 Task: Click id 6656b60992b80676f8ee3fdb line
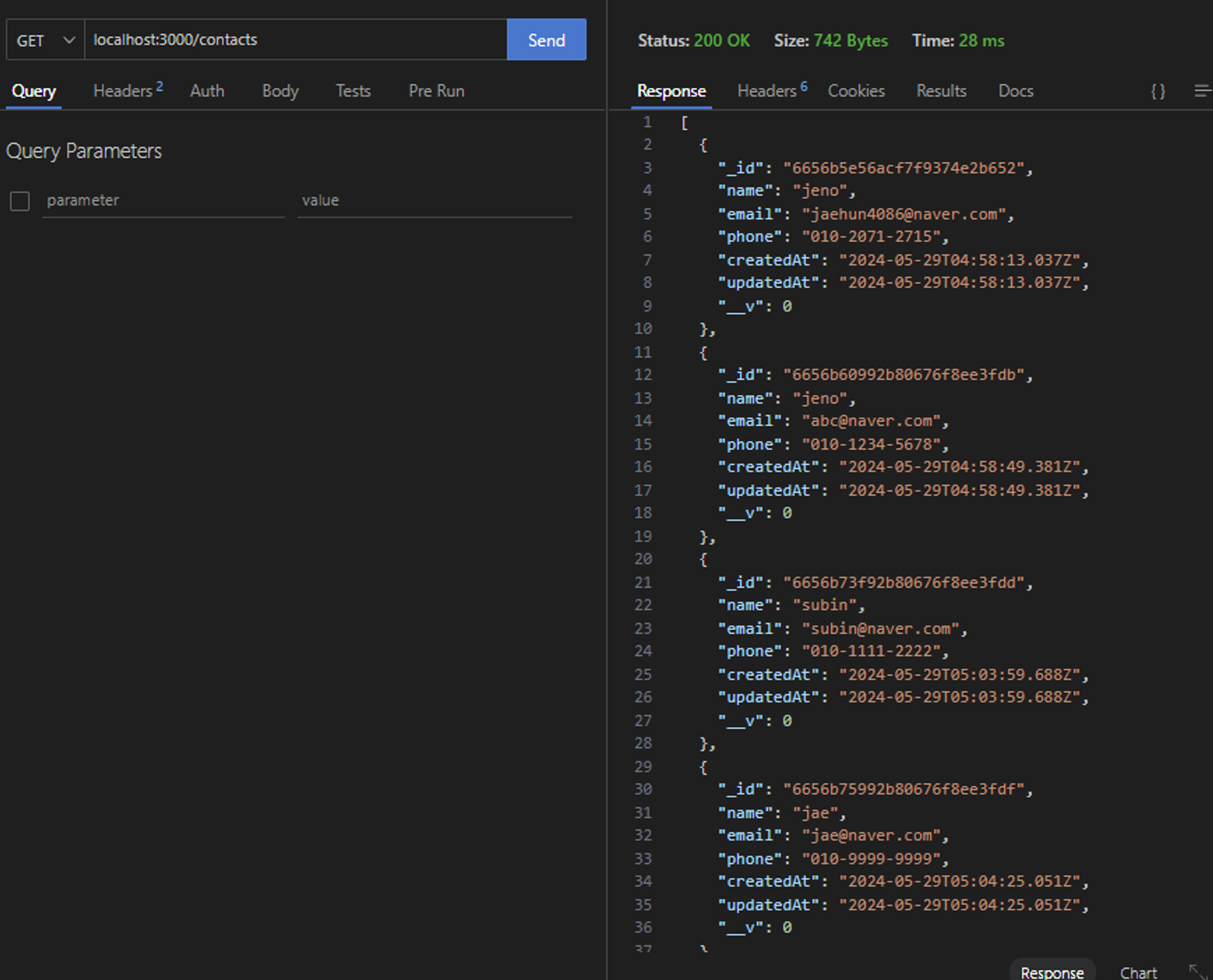876,375
